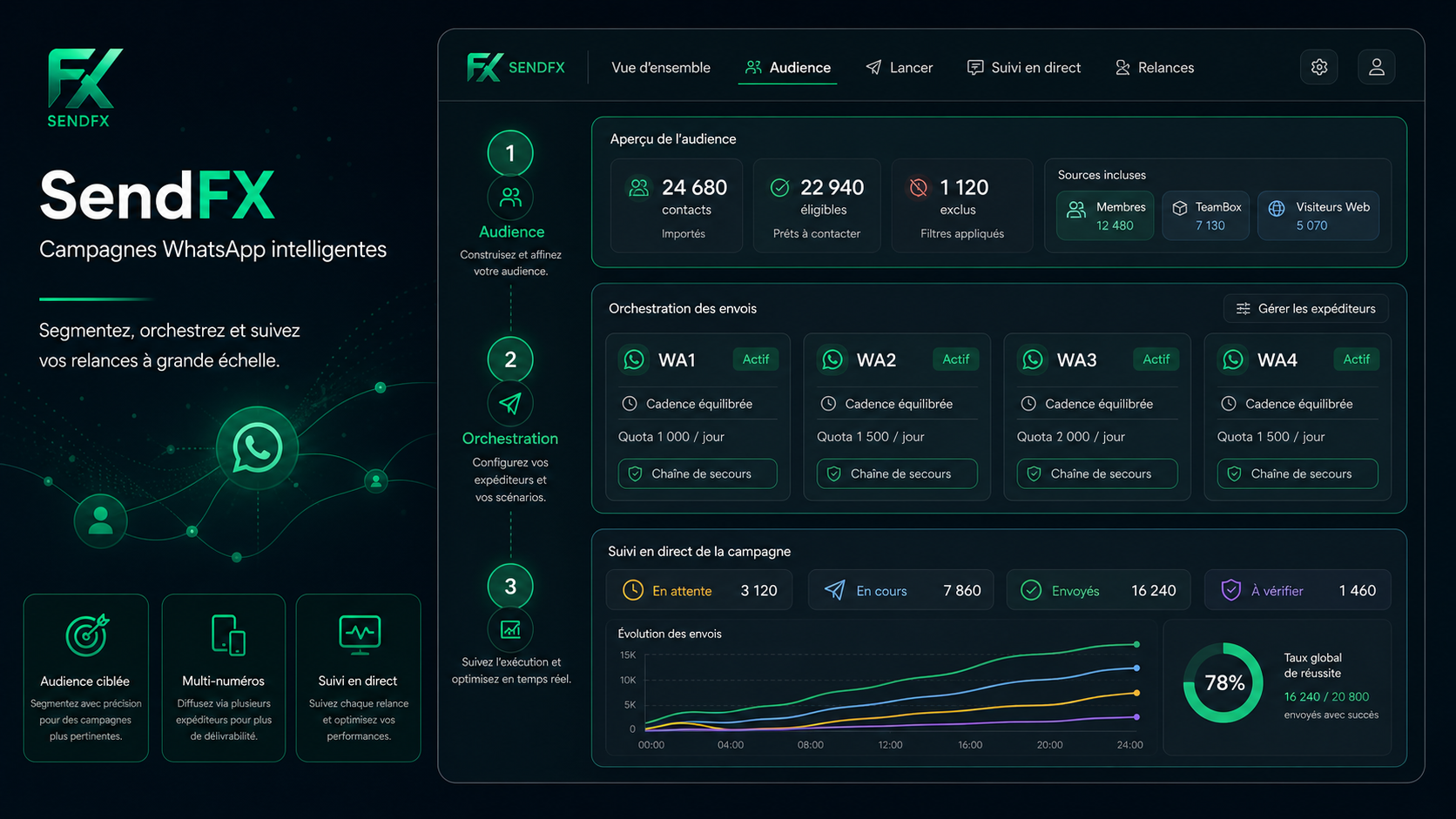The height and width of the screenshot is (819, 1456).
Task: Click the En cours paper plane icon
Action: tap(834, 590)
